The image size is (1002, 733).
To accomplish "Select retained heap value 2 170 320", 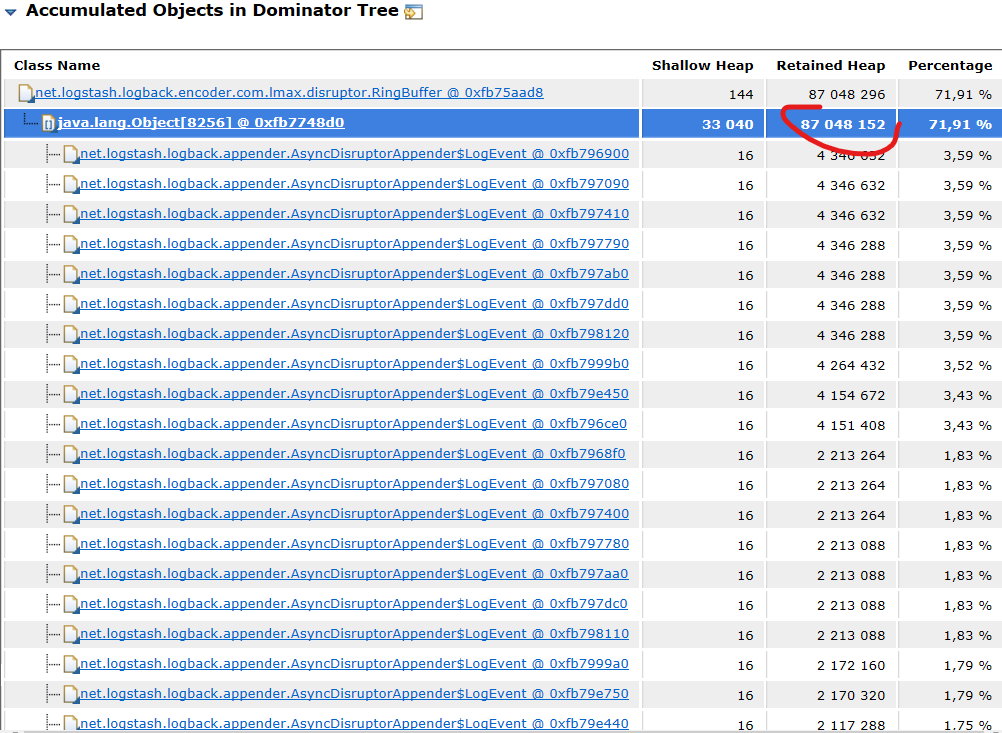I will (x=851, y=696).
